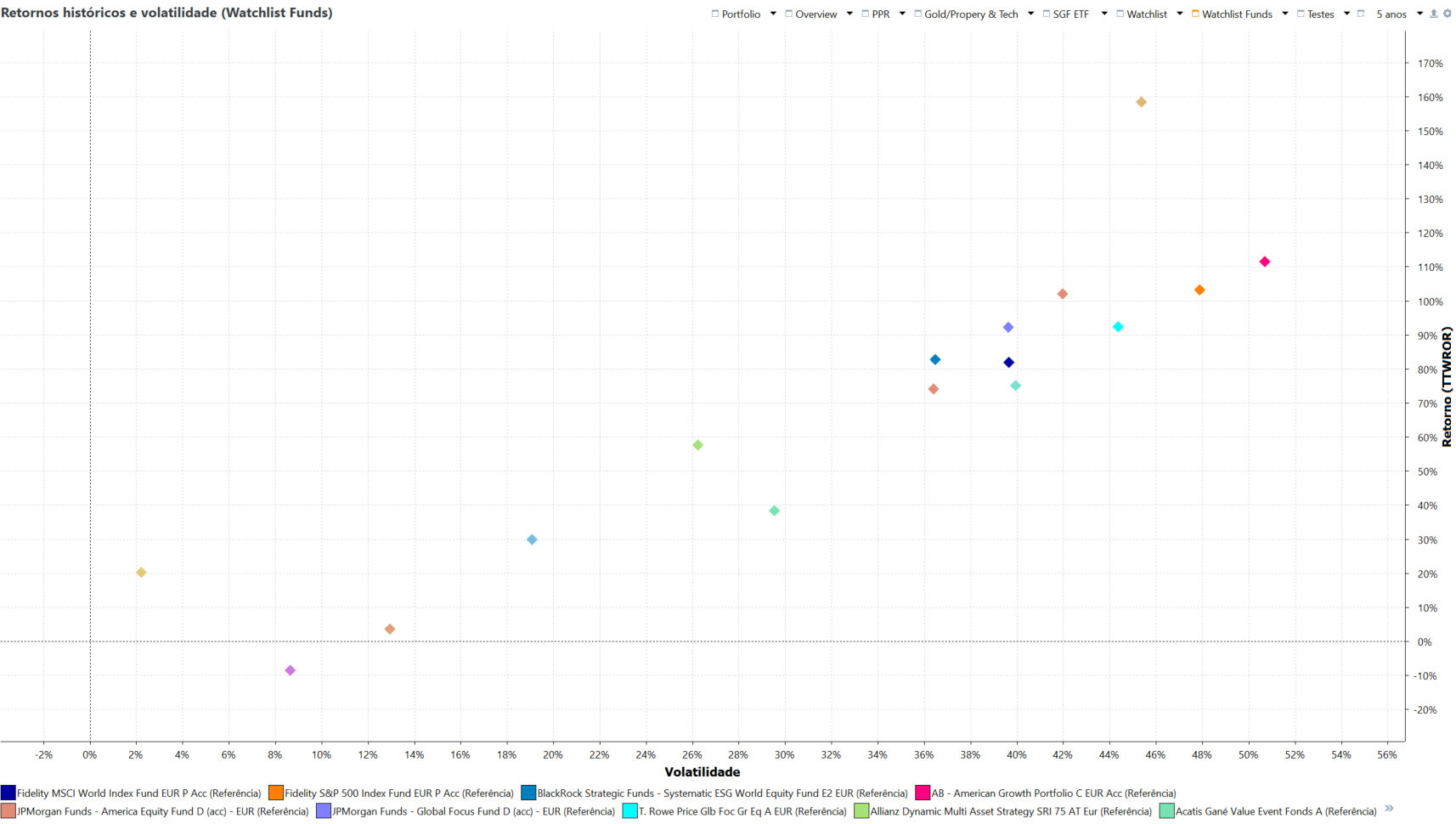This screenshot has width=1456, height=824.
Task: Click the T. Rowe Price Glb Foc swatch
Action: click(630, 811)
